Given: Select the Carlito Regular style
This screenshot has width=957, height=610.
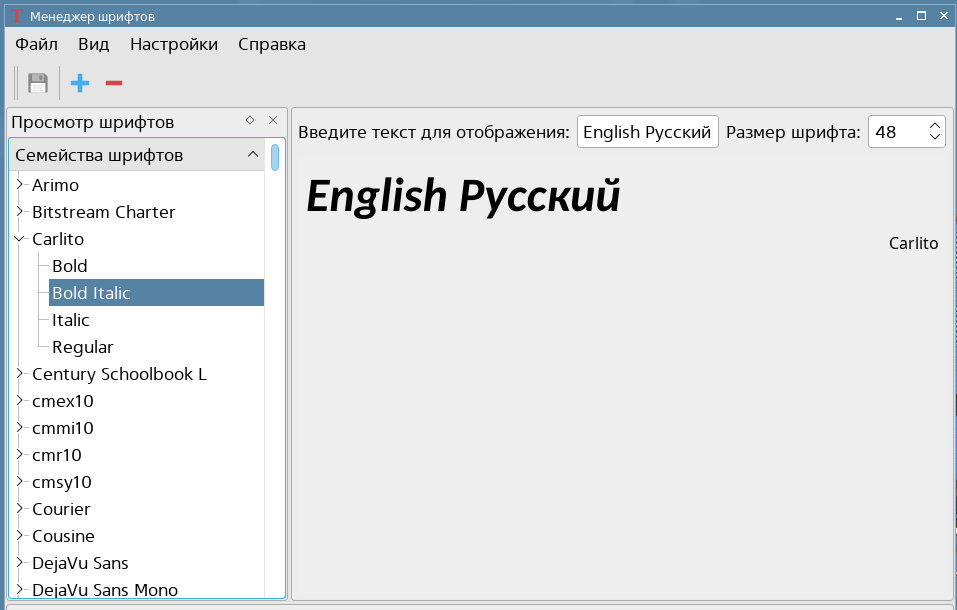Looking at the screenshot, I should 83,347.
